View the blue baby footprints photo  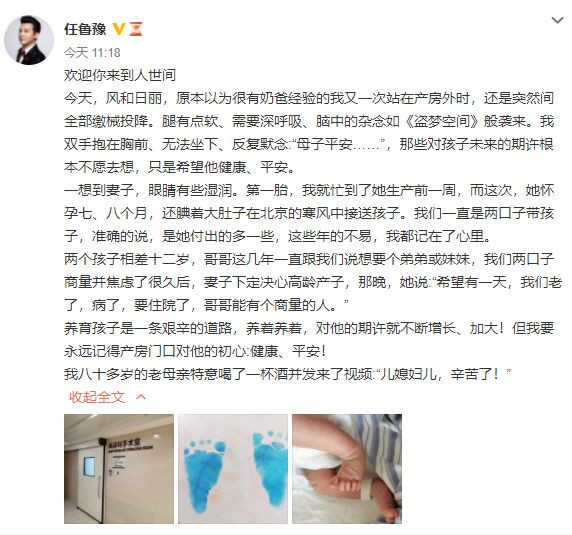(233, 469)
